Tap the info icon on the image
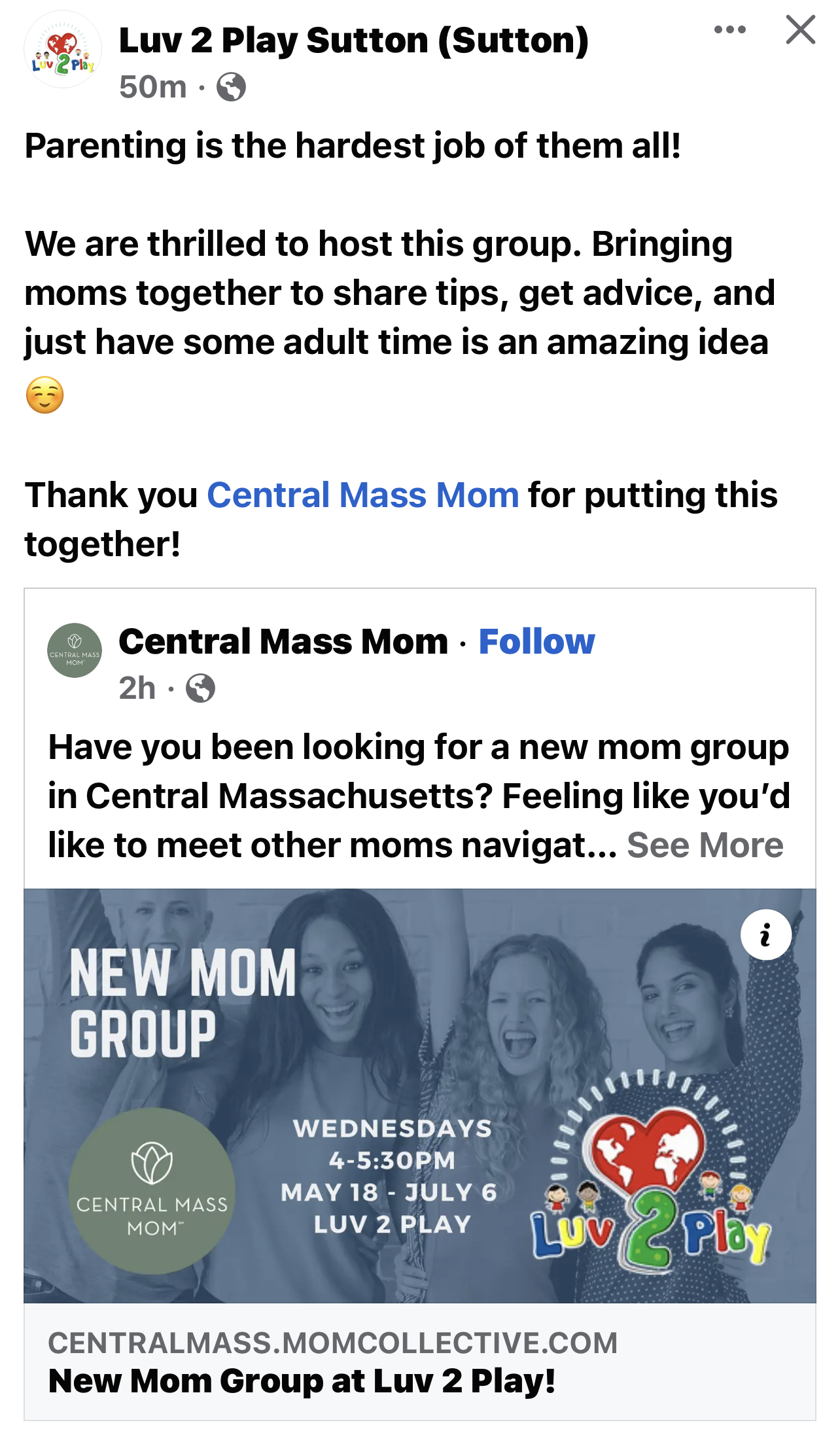 [x=765, y=935]
